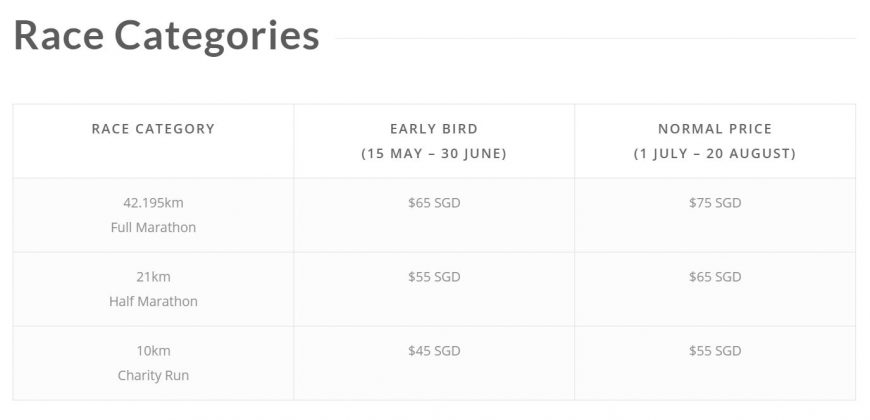Click the 21km distance text

[x=153, y=277]
